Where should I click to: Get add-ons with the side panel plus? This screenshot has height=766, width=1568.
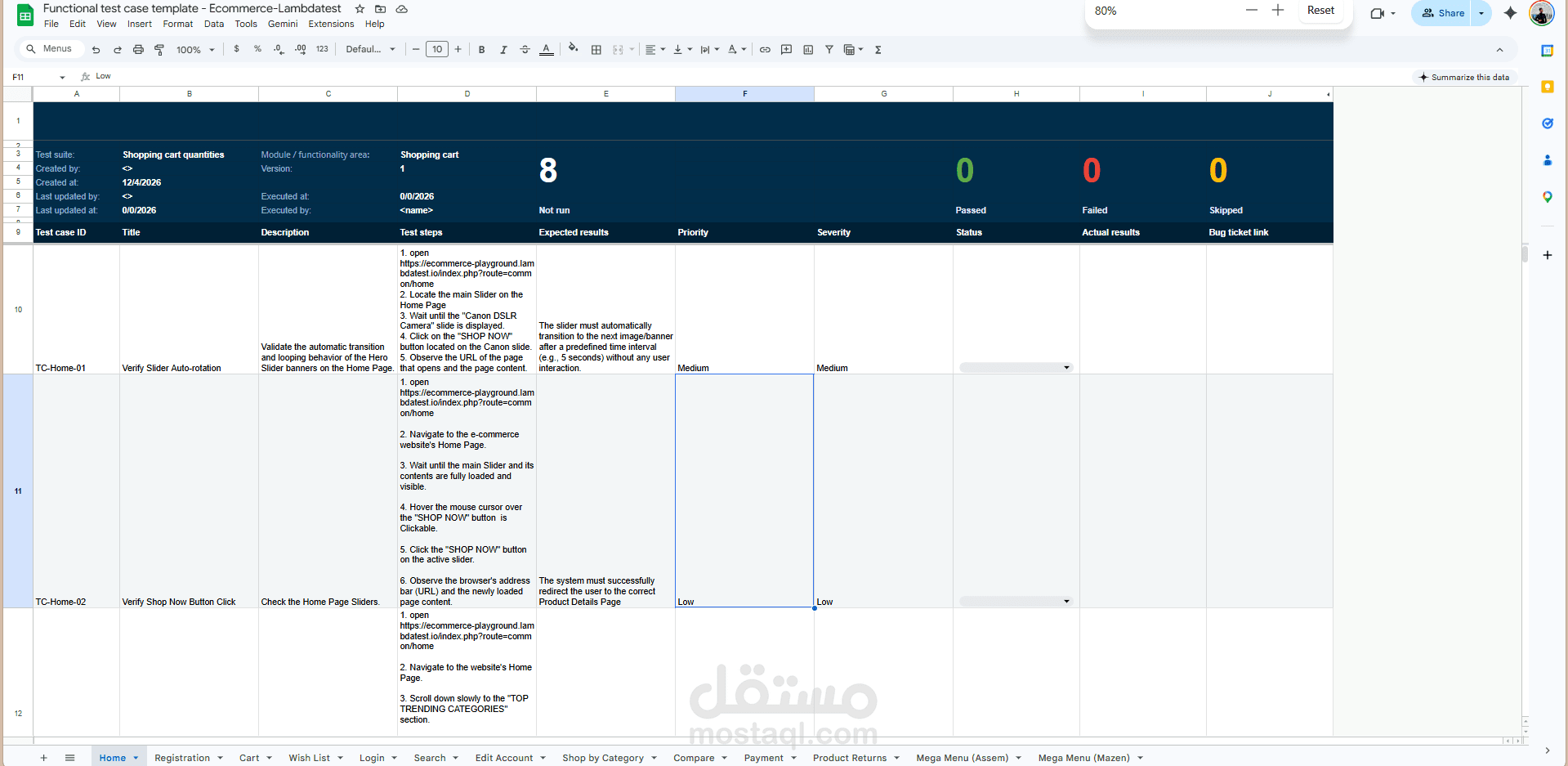tap(1547, 255)
